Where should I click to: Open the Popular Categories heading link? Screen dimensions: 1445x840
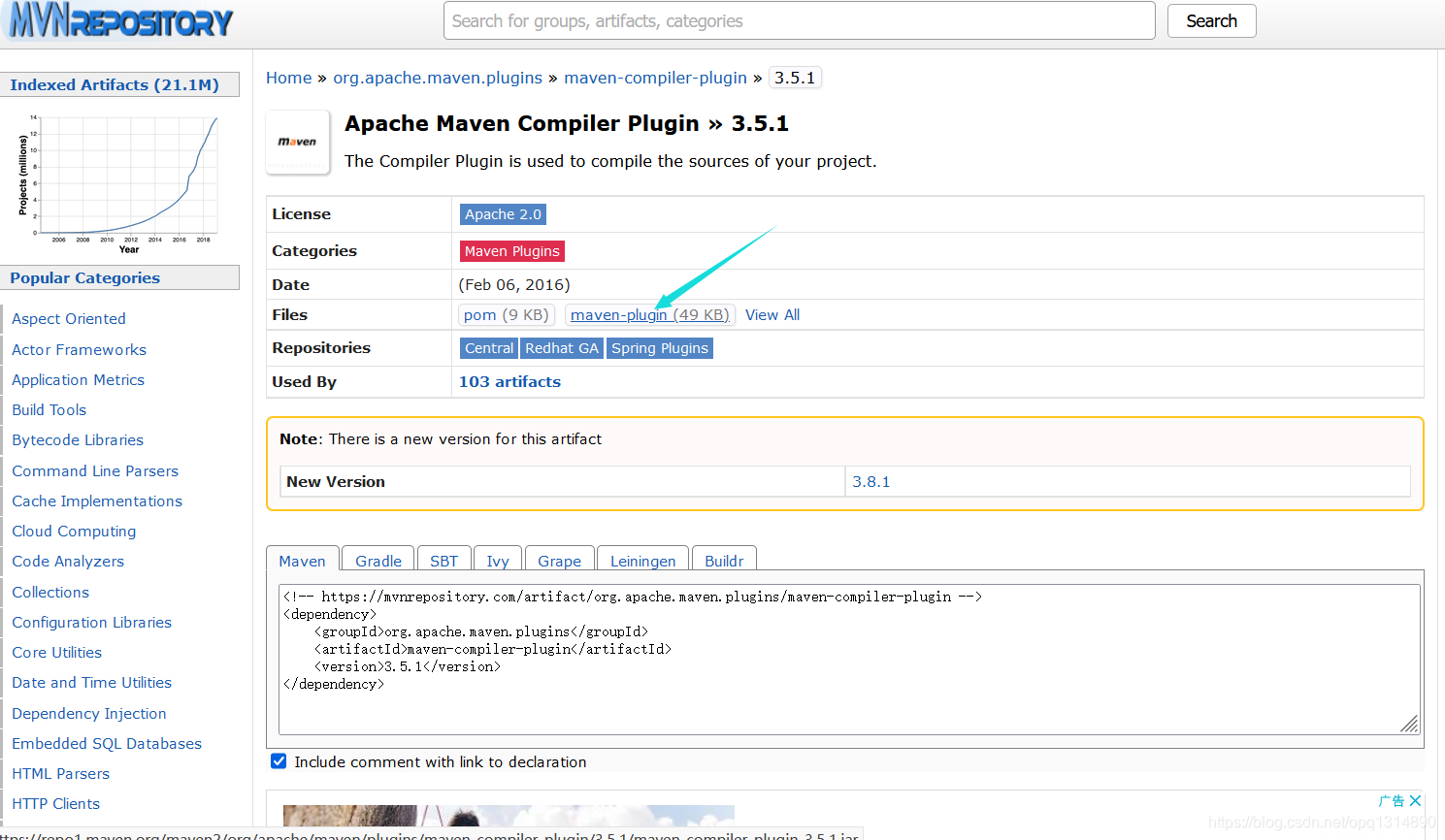point(84,277)
